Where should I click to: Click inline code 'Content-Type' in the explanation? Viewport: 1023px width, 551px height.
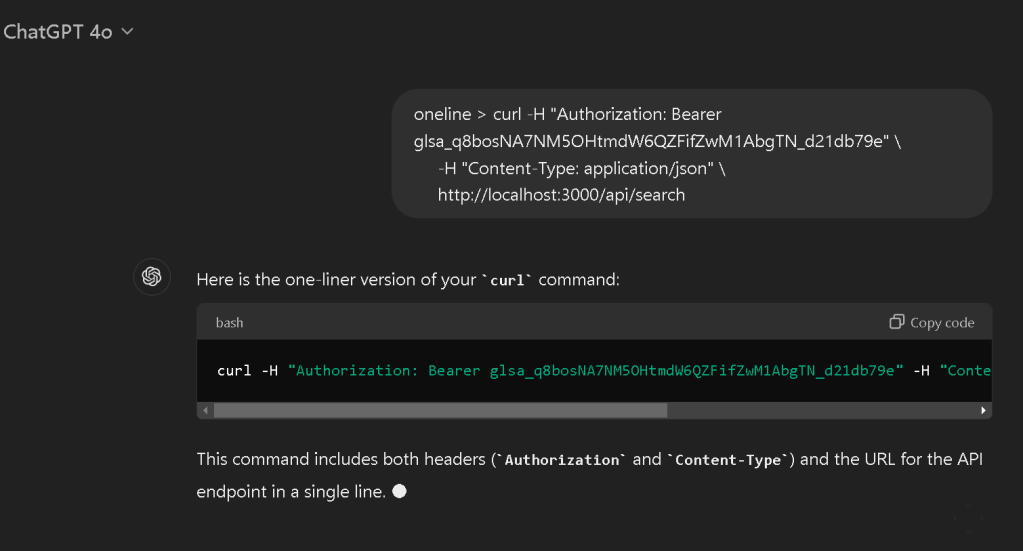tap(727, 460)
